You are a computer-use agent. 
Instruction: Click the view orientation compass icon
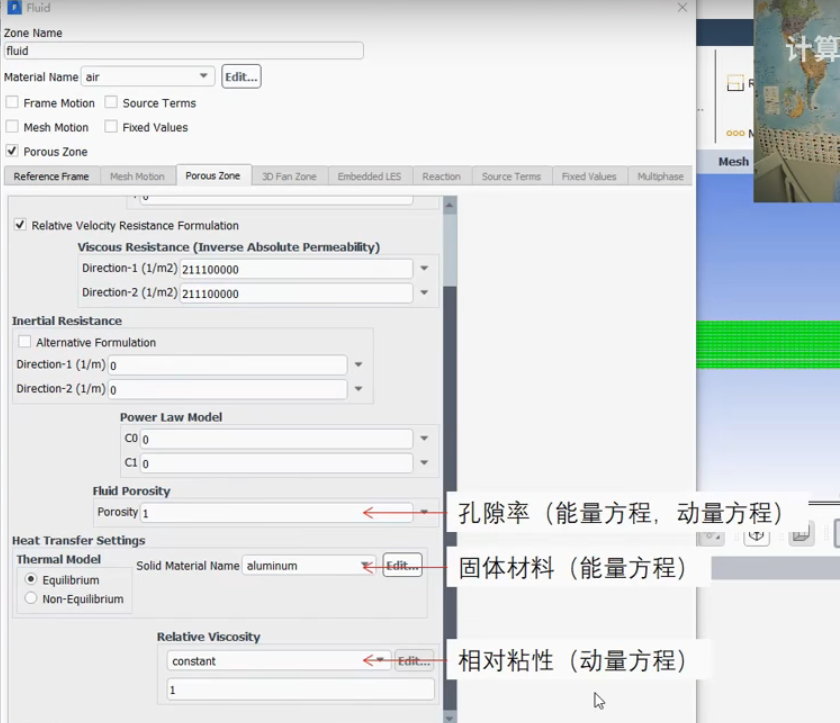click(x=756, y=536)
